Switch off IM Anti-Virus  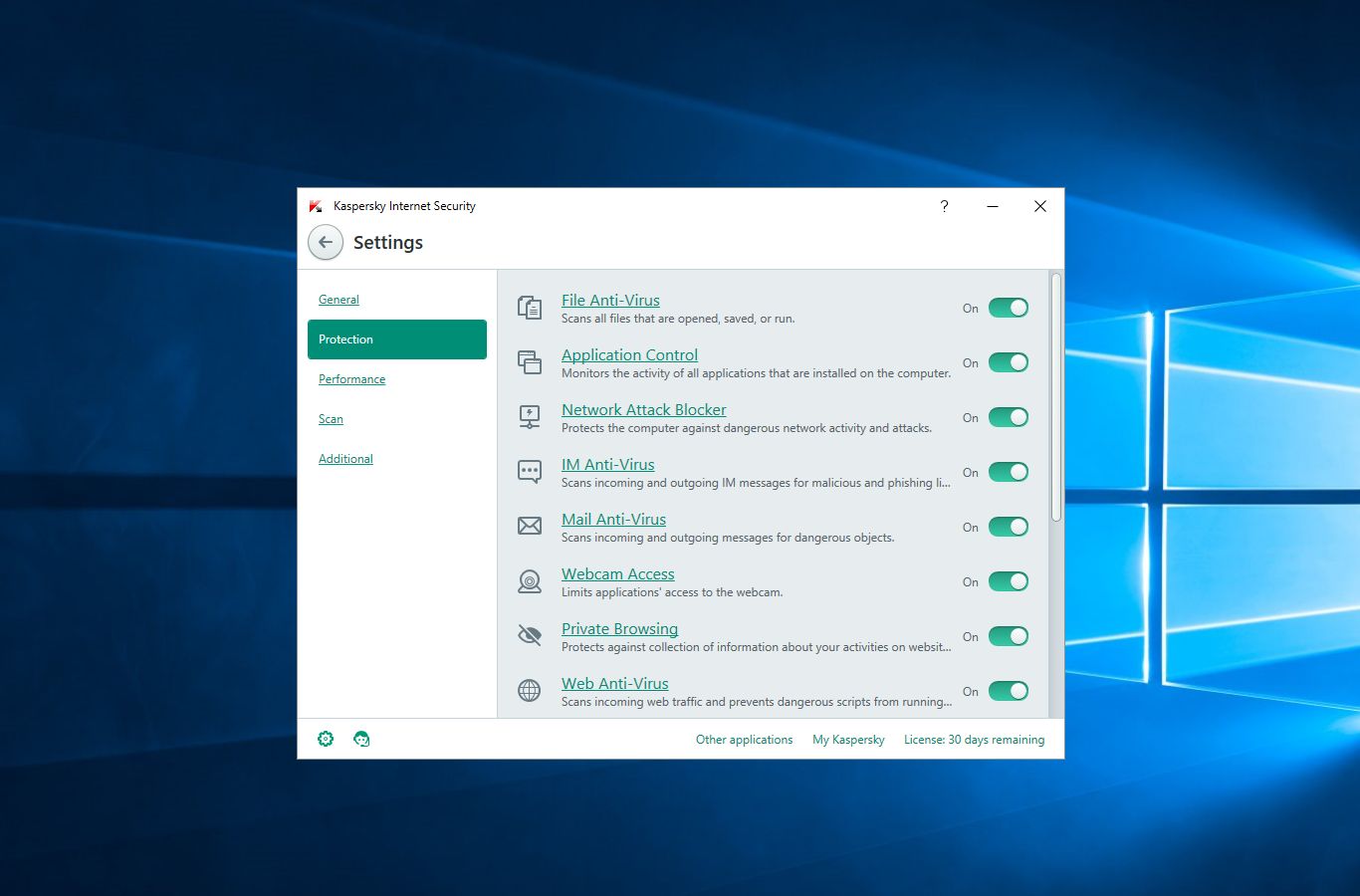(1009, 472)
